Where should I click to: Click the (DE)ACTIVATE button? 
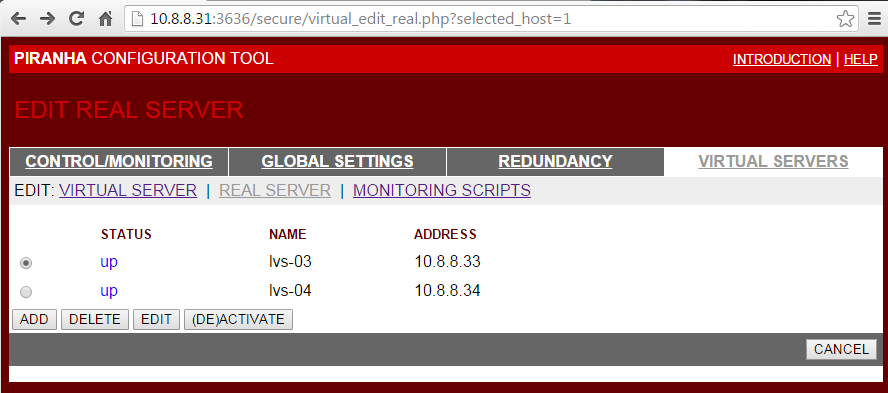238,319
